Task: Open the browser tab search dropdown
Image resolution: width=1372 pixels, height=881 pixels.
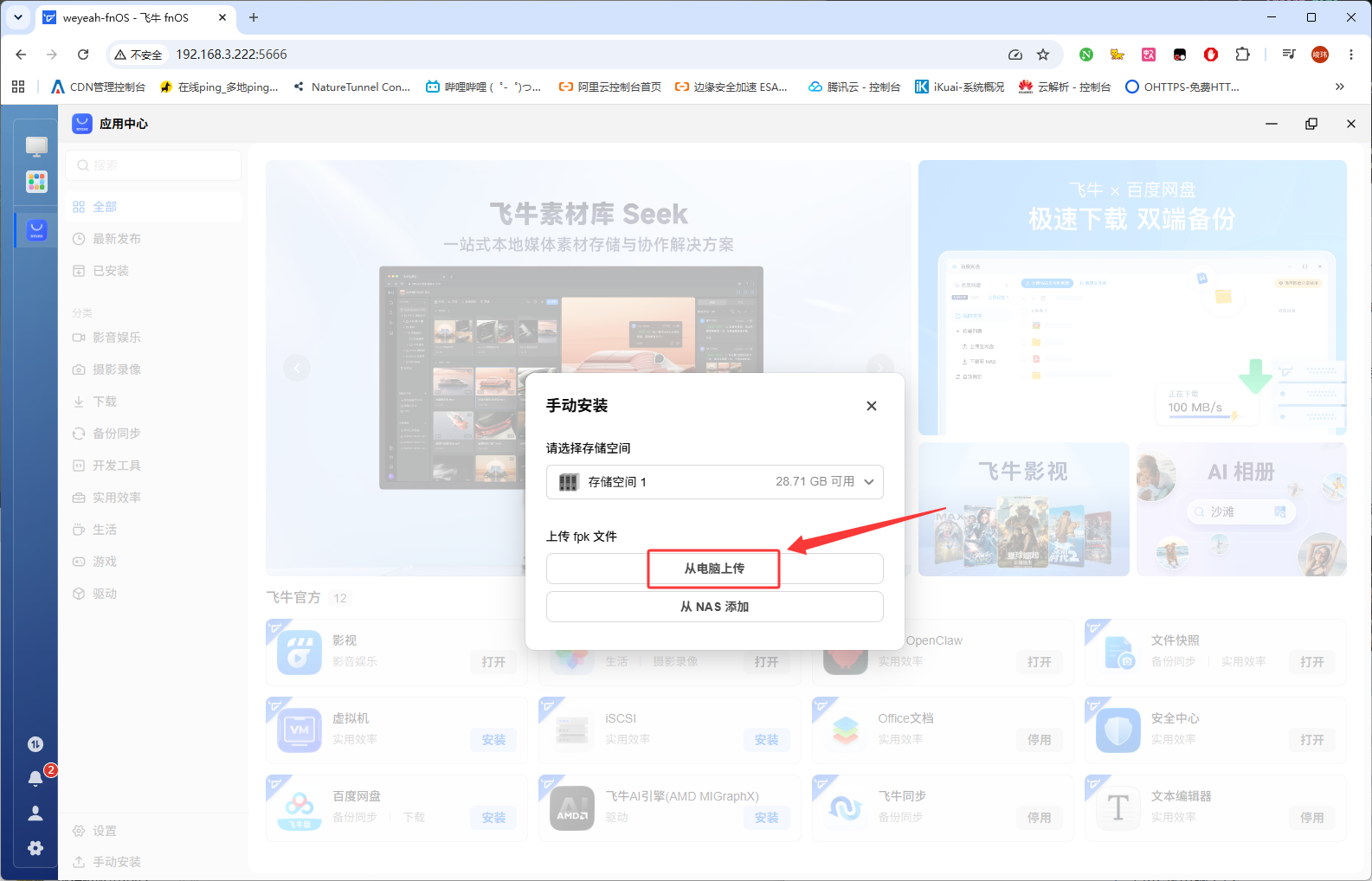Action: tap(18, 17)
